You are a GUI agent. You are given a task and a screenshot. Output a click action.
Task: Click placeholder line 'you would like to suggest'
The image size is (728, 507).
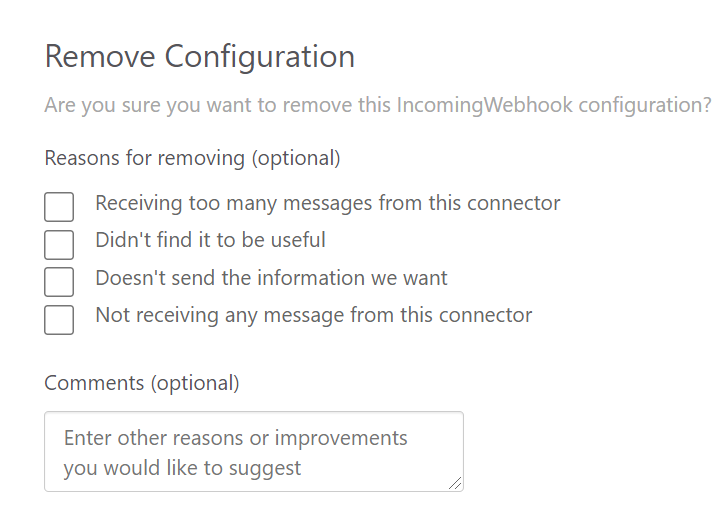(182, 468)
